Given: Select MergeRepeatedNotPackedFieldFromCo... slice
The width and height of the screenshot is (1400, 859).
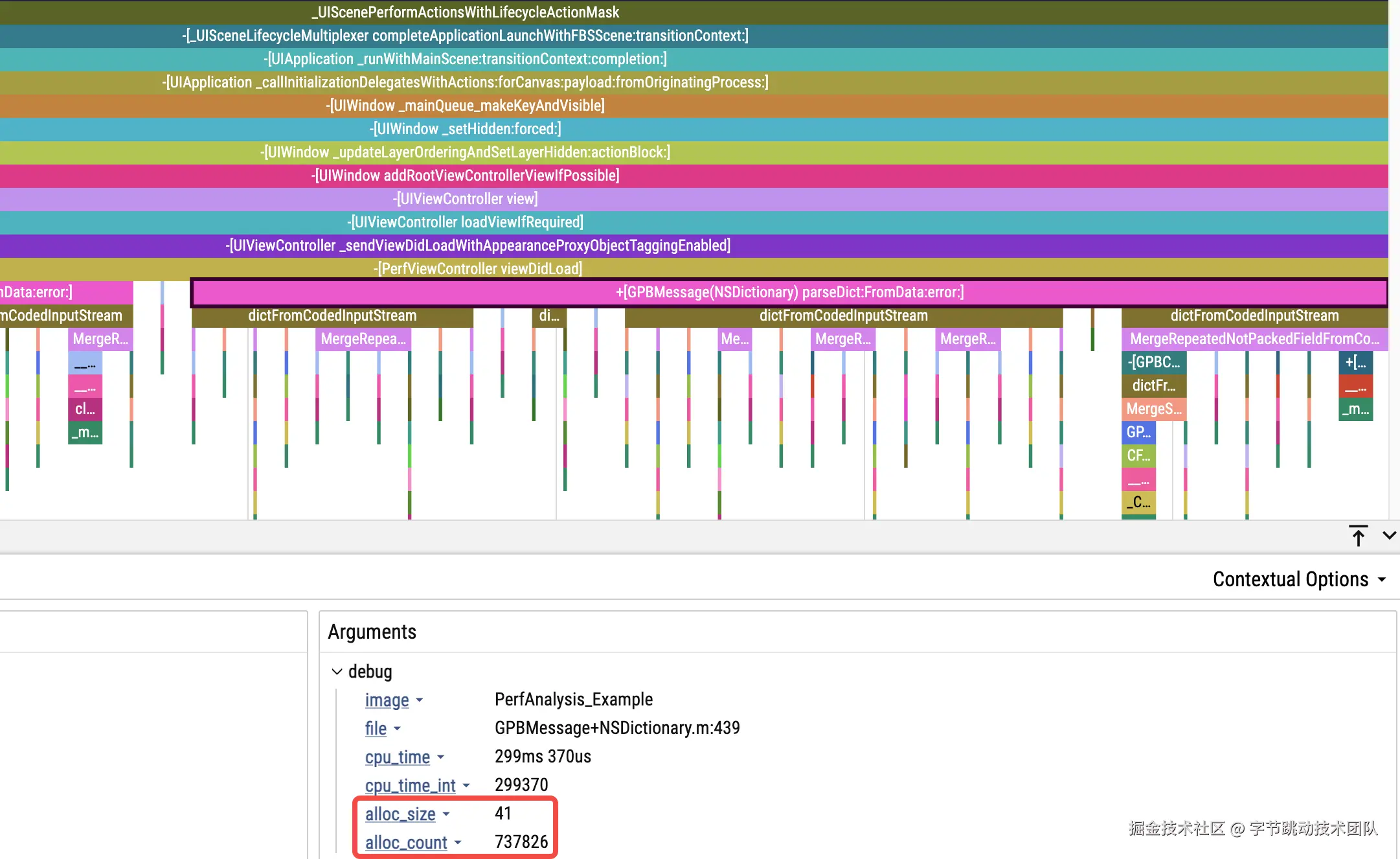Looking at the screenshot, I should point(1254,339).
